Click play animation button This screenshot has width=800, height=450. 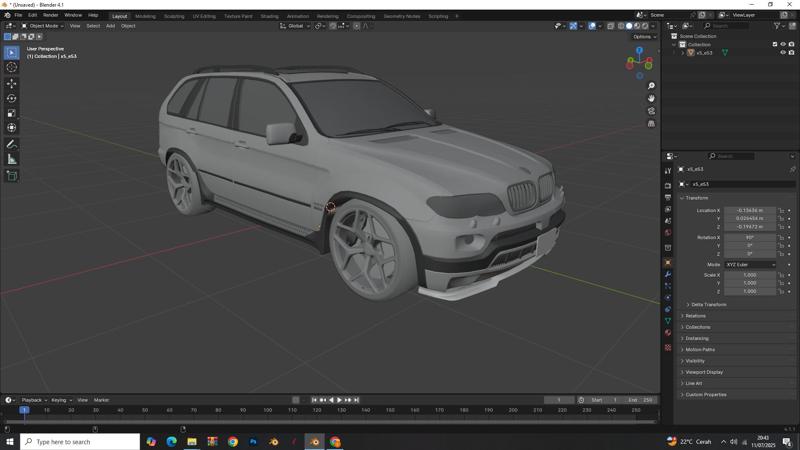pos(339,400)
